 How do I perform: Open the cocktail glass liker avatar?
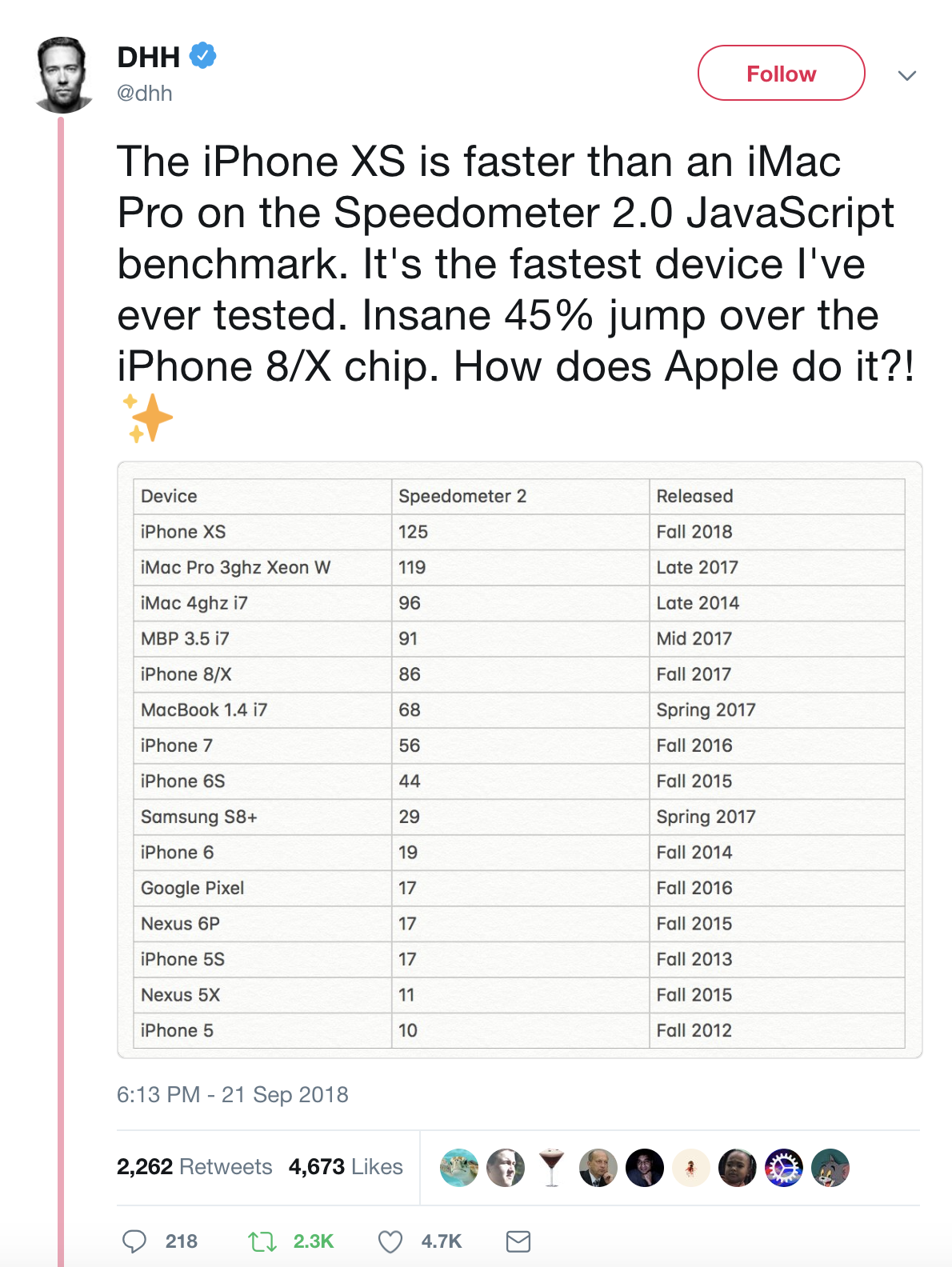click(x=551, y=1168)
